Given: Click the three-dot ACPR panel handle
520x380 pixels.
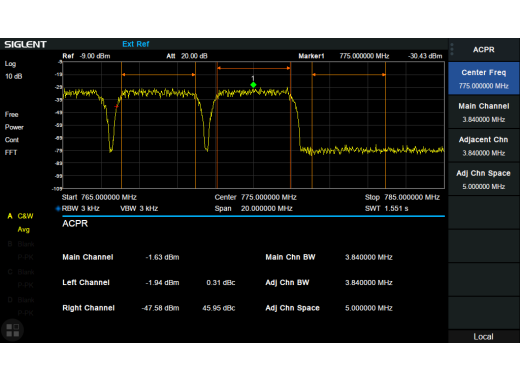Looking at the screenshot, I should (x=452, y=49).
